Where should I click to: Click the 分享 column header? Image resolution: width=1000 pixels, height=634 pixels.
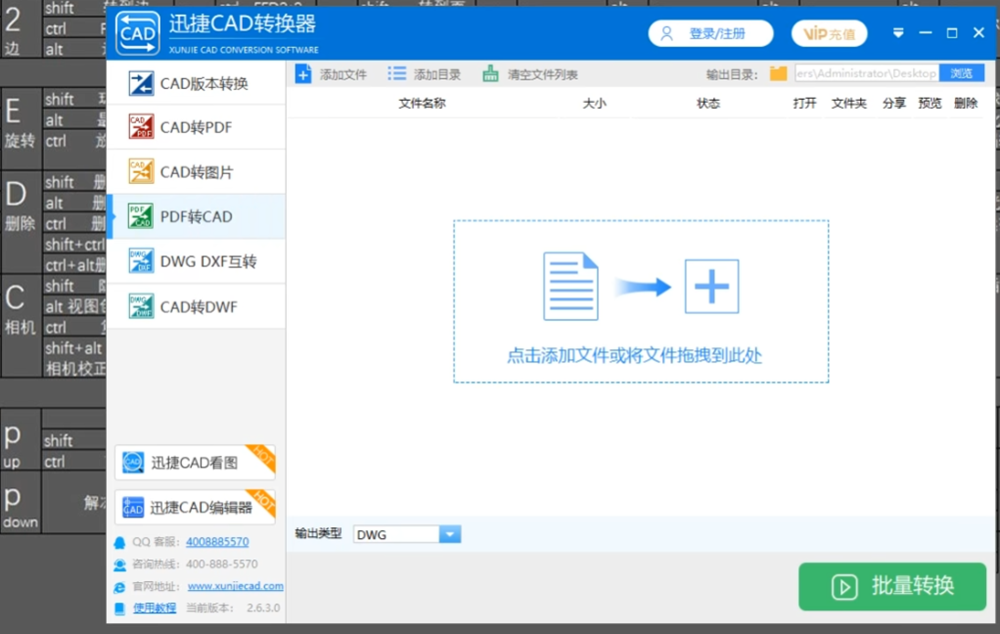[894, 103]
